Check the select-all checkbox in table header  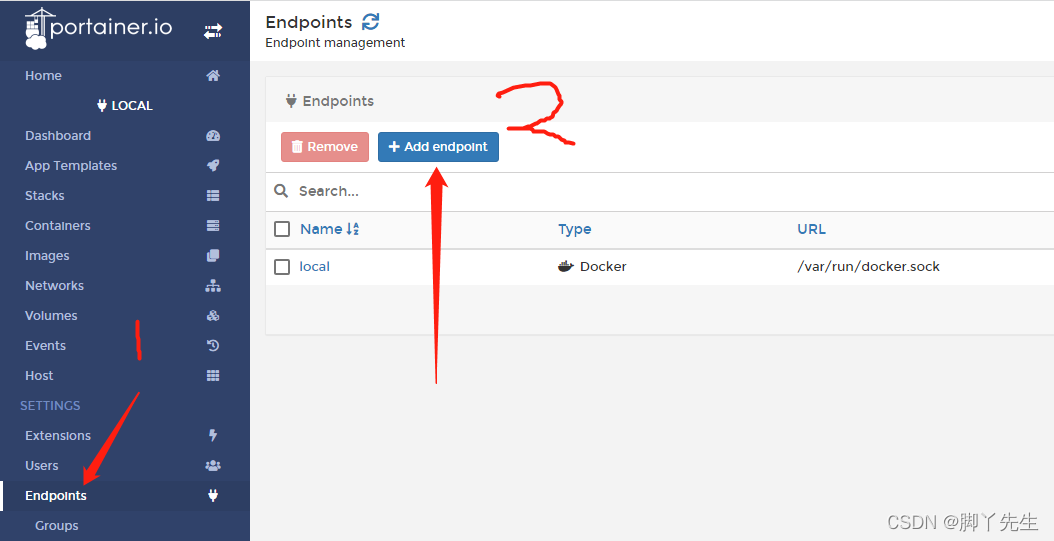(x=282, y=229)
